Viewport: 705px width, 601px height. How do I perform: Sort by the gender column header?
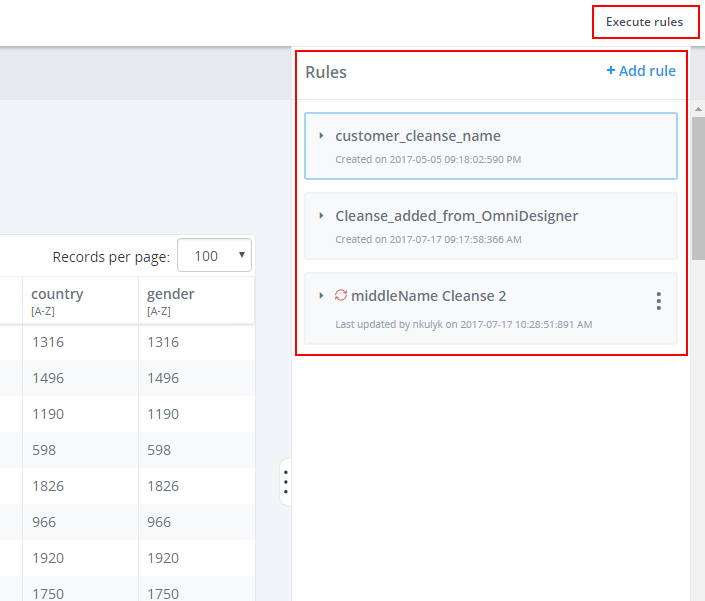pos(170,294)
